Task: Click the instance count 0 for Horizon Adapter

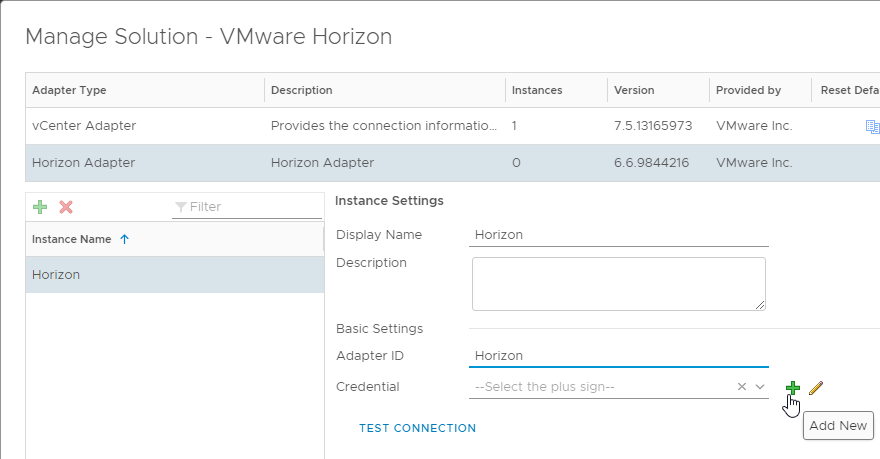Action: 516,163
